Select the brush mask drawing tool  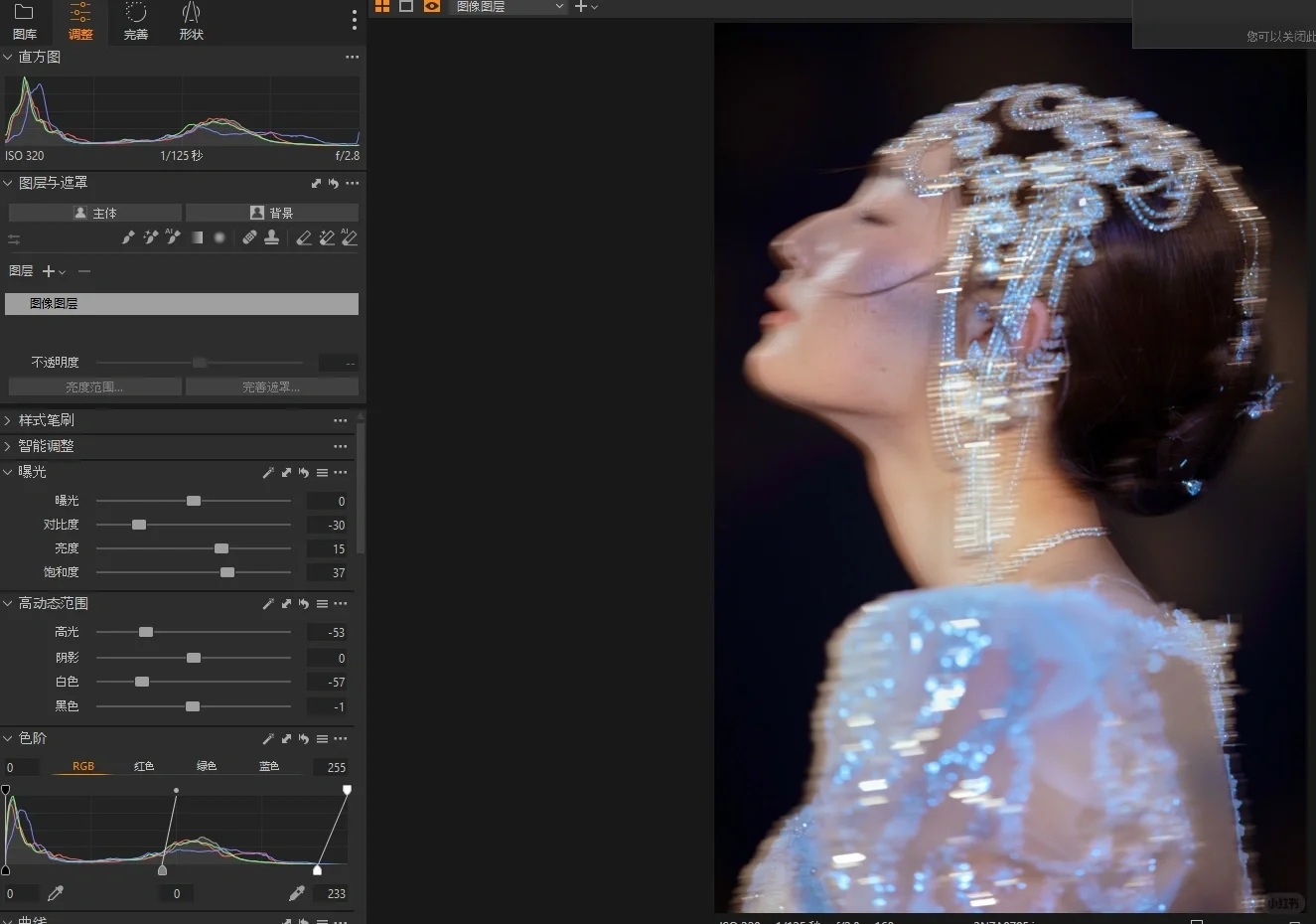coord(128,237)
